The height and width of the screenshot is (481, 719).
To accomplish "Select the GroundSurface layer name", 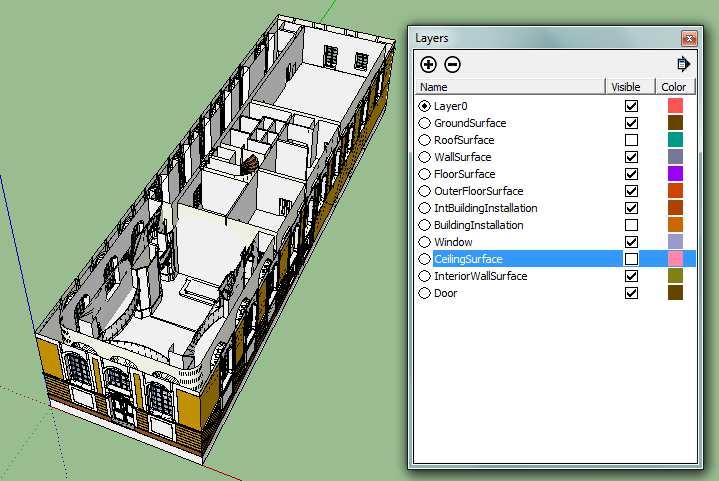I will (x=470, y=123).
